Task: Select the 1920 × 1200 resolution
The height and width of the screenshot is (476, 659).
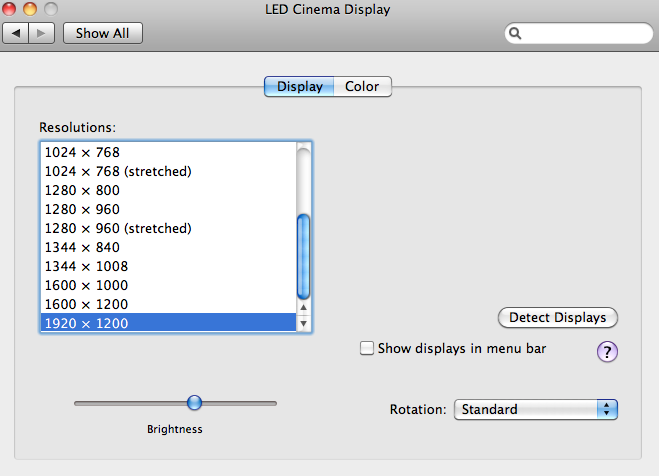Action: click(x=168, y=323)
